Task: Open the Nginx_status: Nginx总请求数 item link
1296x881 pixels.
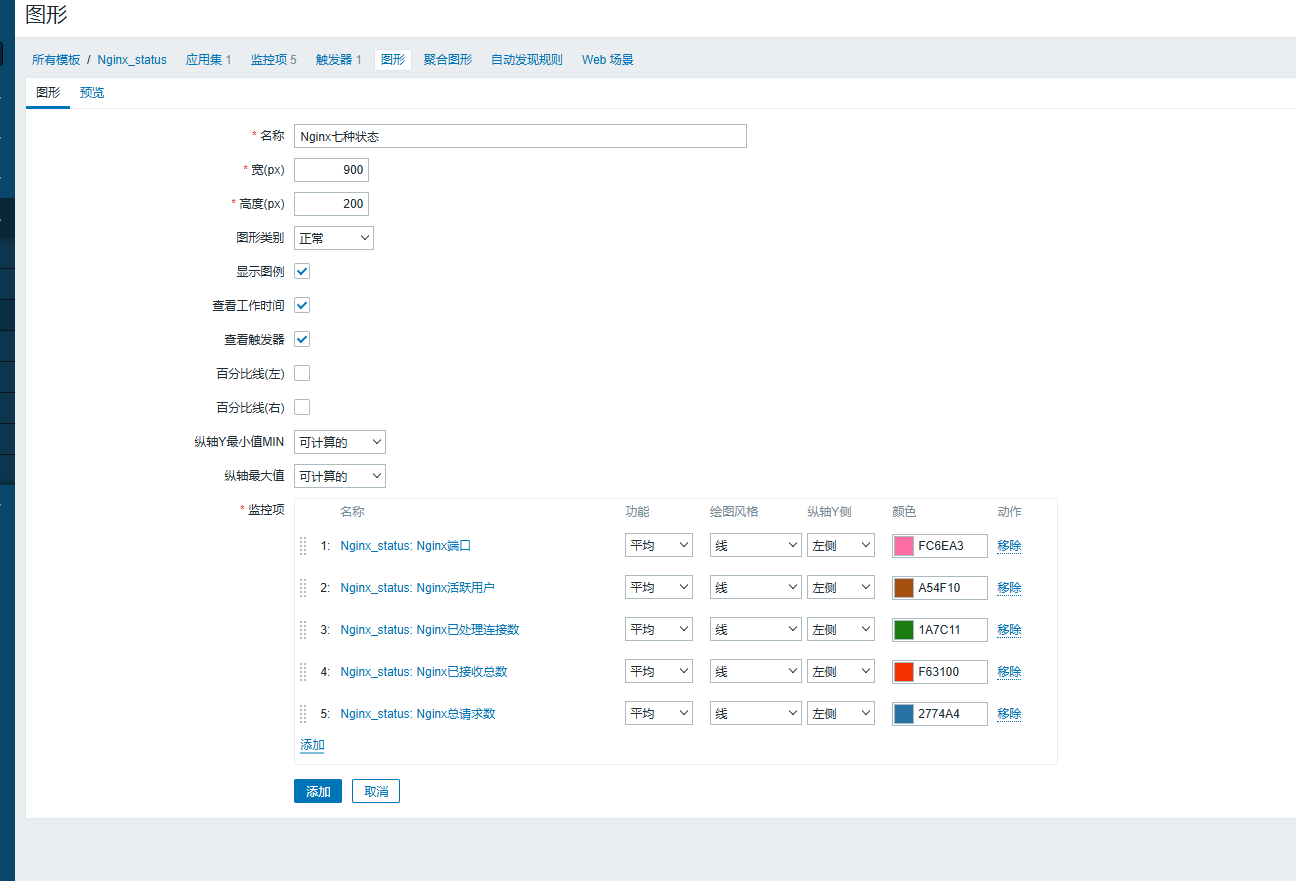Action: pos(418,714)
